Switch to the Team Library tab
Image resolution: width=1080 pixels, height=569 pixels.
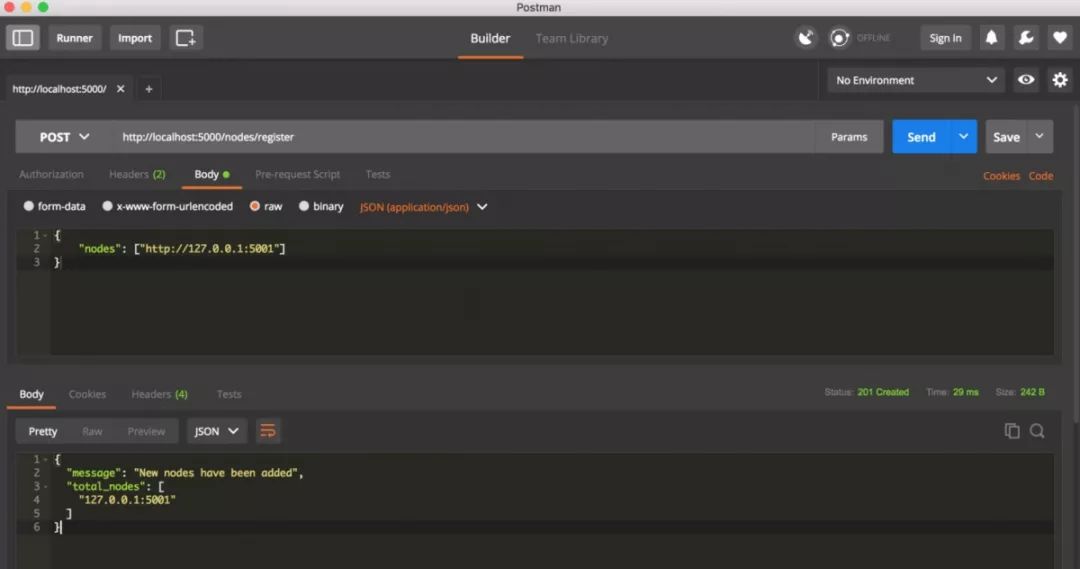pyautogui.click(x=572, y=39)
